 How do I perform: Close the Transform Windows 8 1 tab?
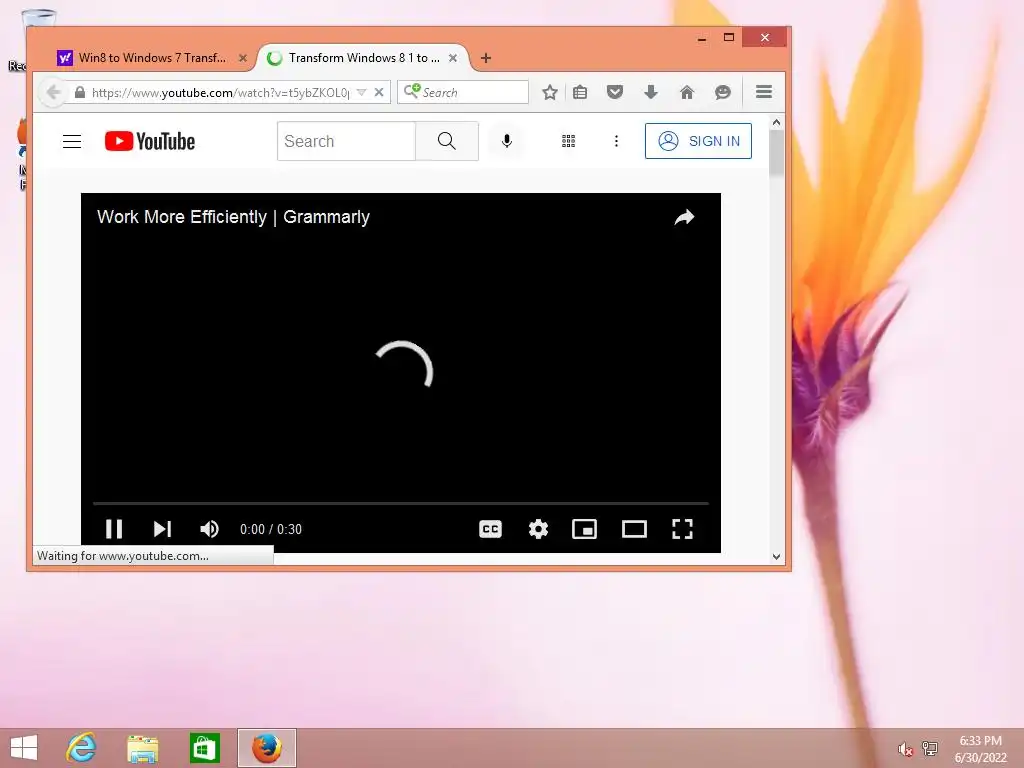click(453, 58)
